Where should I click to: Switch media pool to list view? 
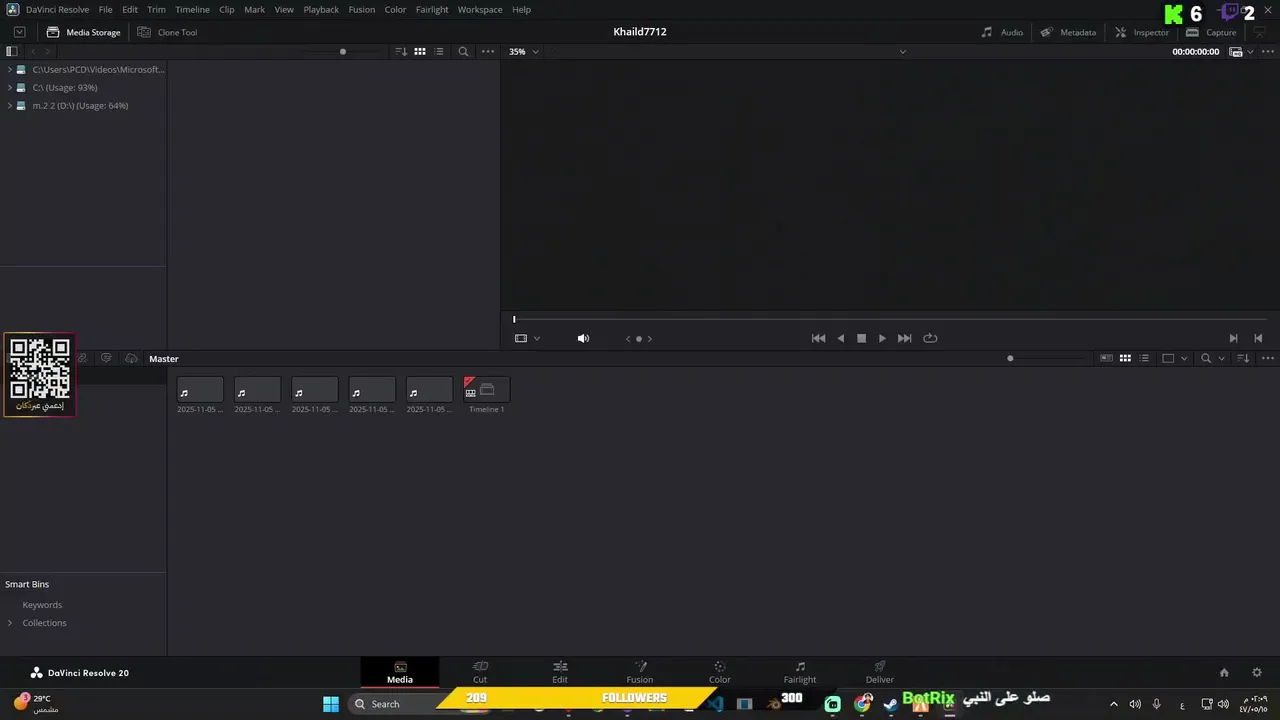(1144, 358)
